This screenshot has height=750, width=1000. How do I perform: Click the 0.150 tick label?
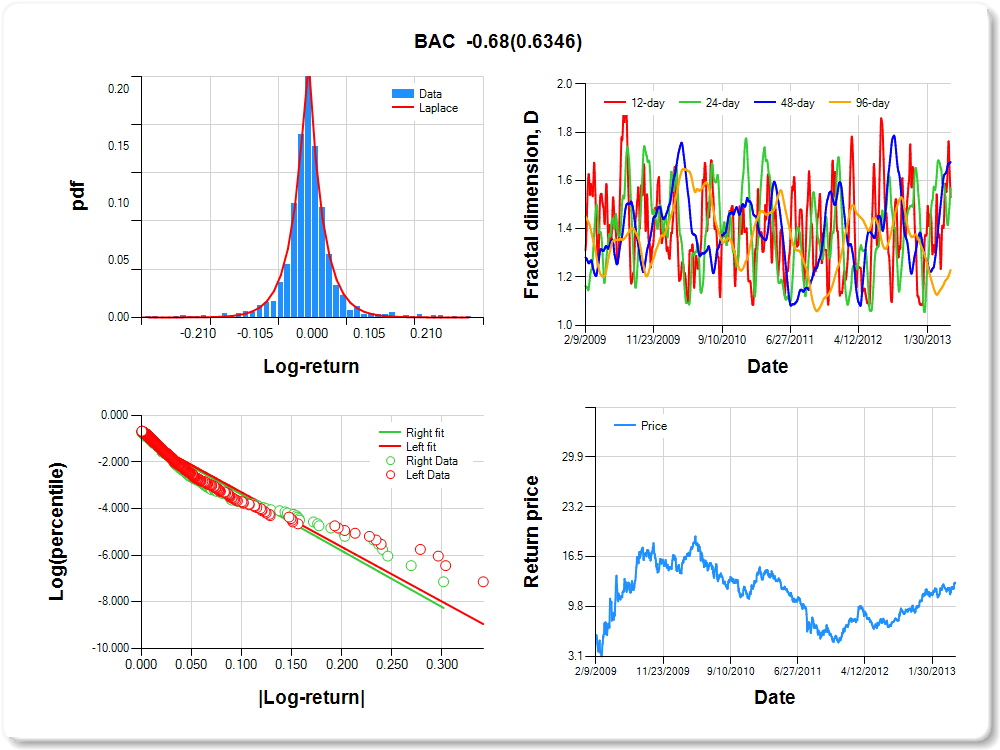pos(291,664)
